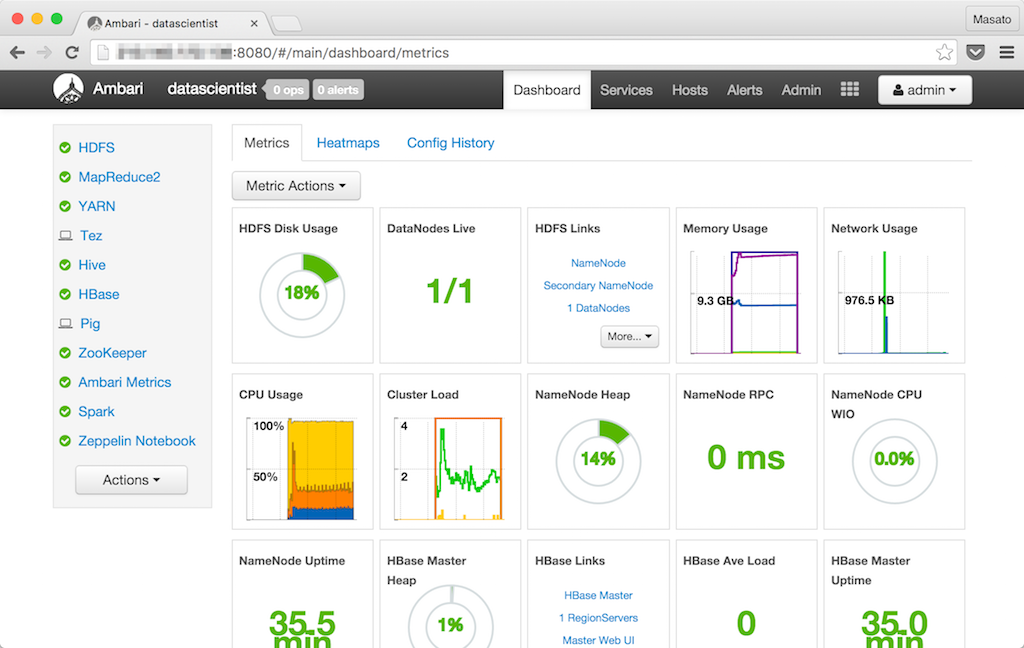Click the Master Web UI link
The height and width of the screenshot is (648, 1024).
click(x=598, y=641)
